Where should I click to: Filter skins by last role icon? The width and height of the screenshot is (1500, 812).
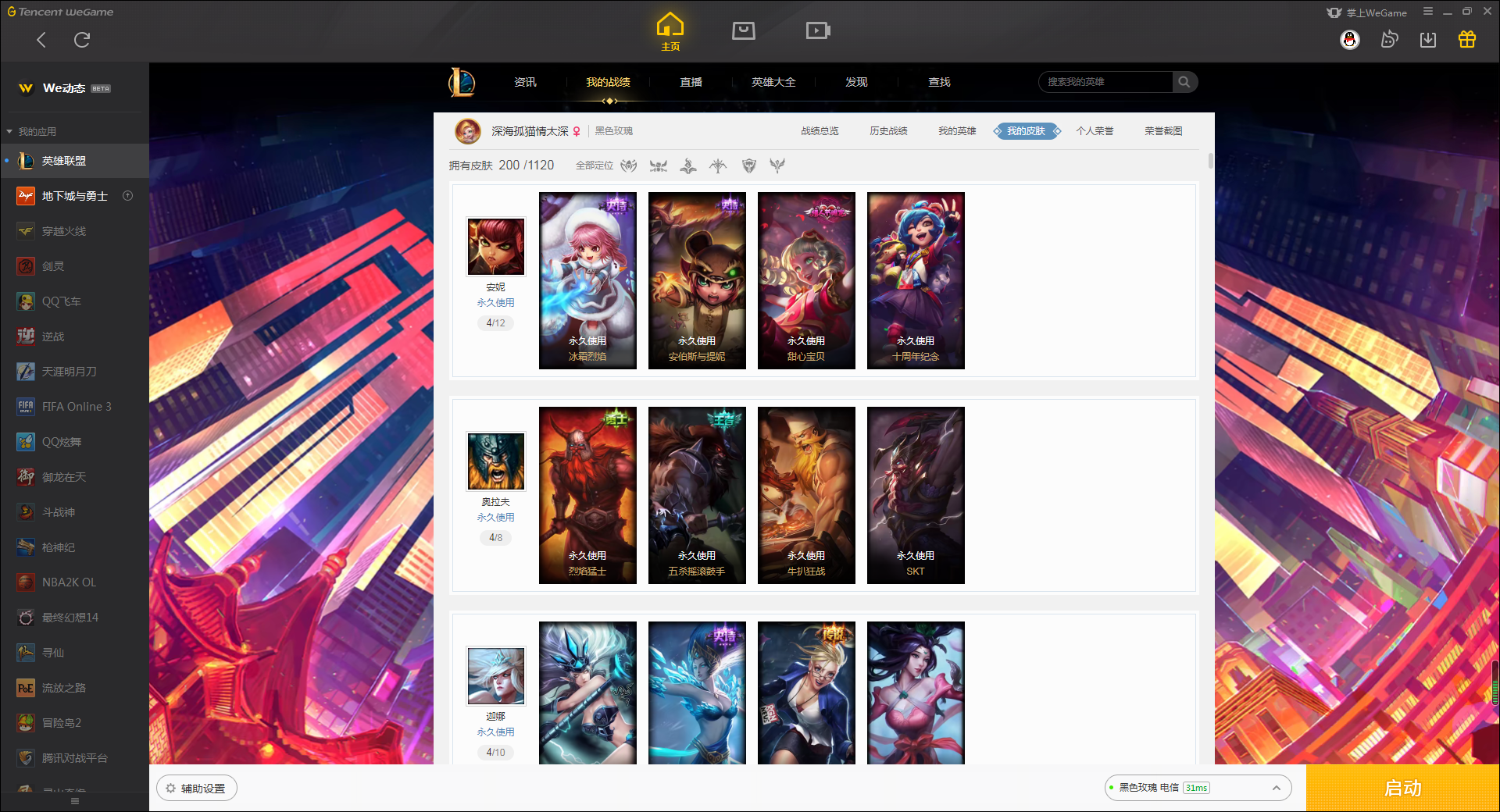[x=777, y=166]
